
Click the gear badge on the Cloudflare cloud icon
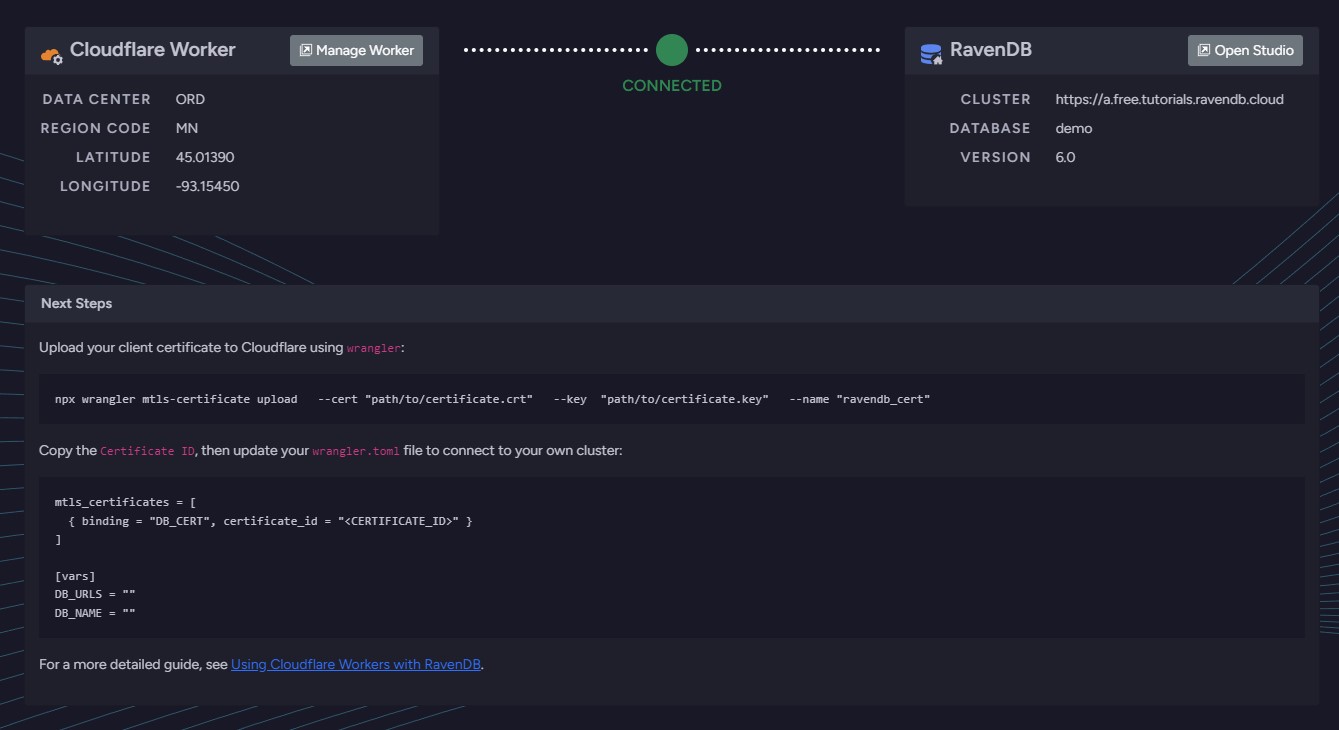coord(58,58)
